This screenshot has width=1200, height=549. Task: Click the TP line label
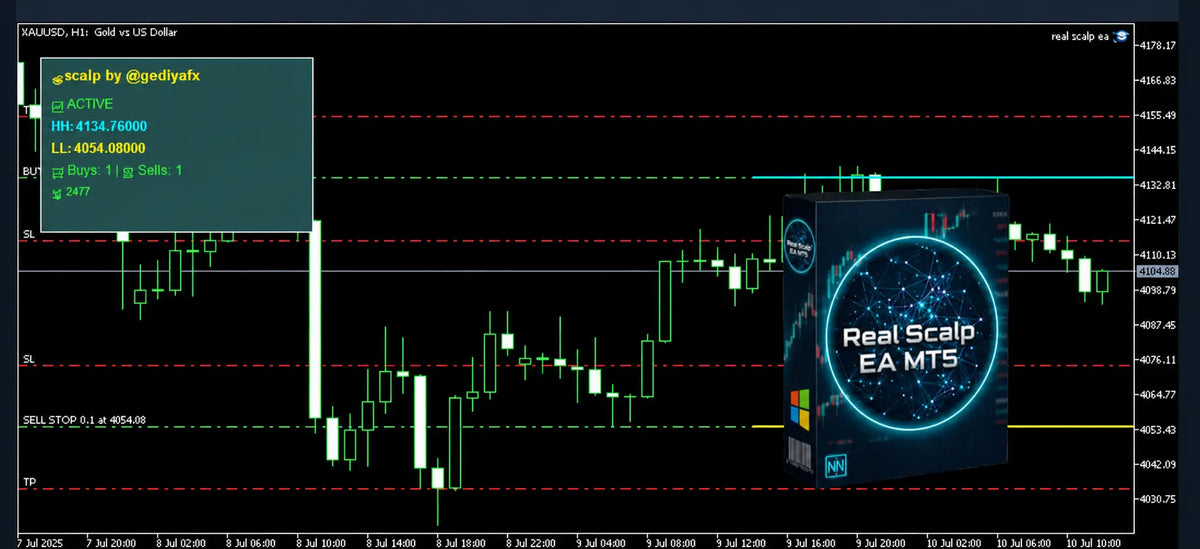click(x=28, y=482)
